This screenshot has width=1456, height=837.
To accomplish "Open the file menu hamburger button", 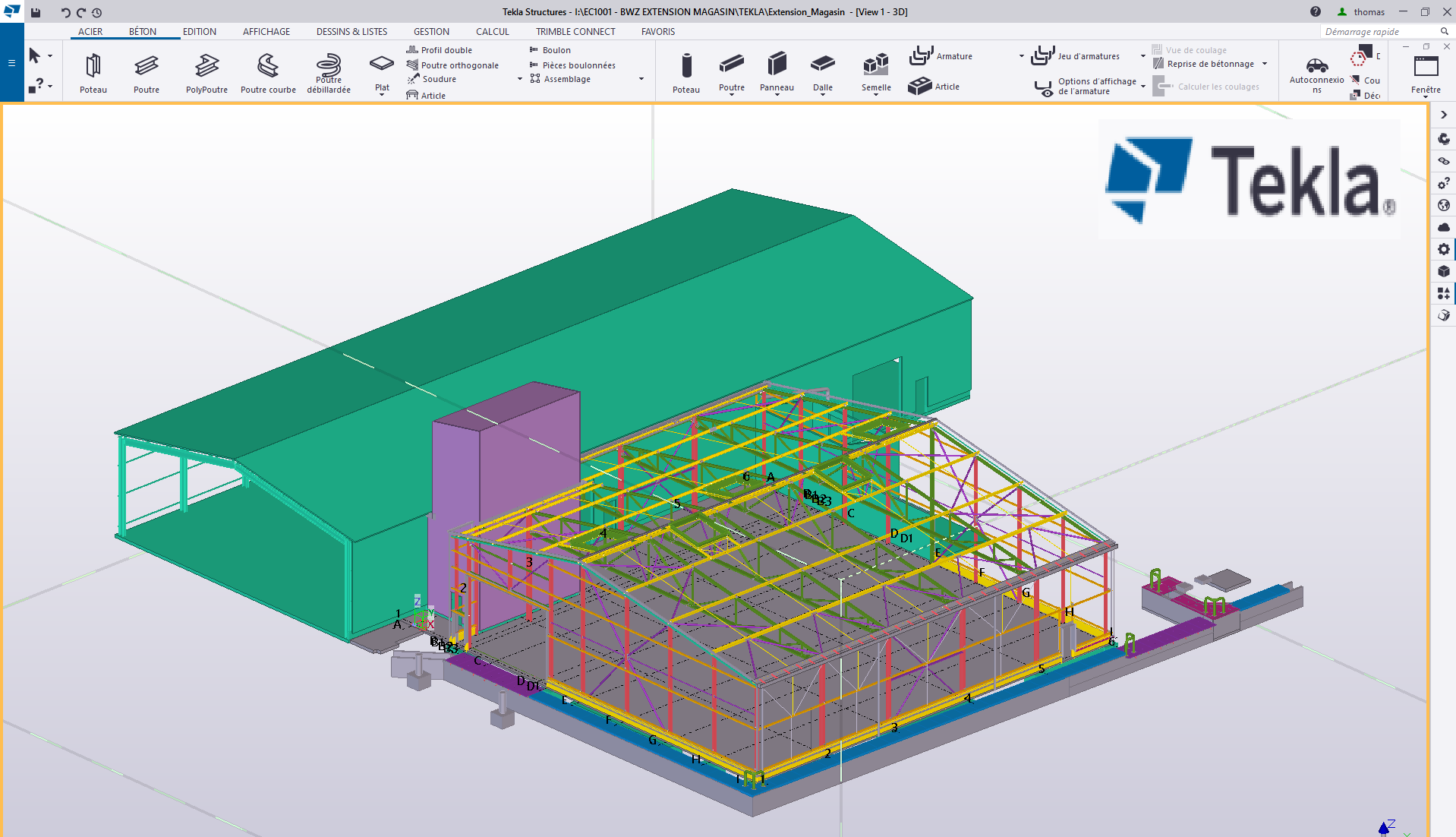I will click(11, 63).
